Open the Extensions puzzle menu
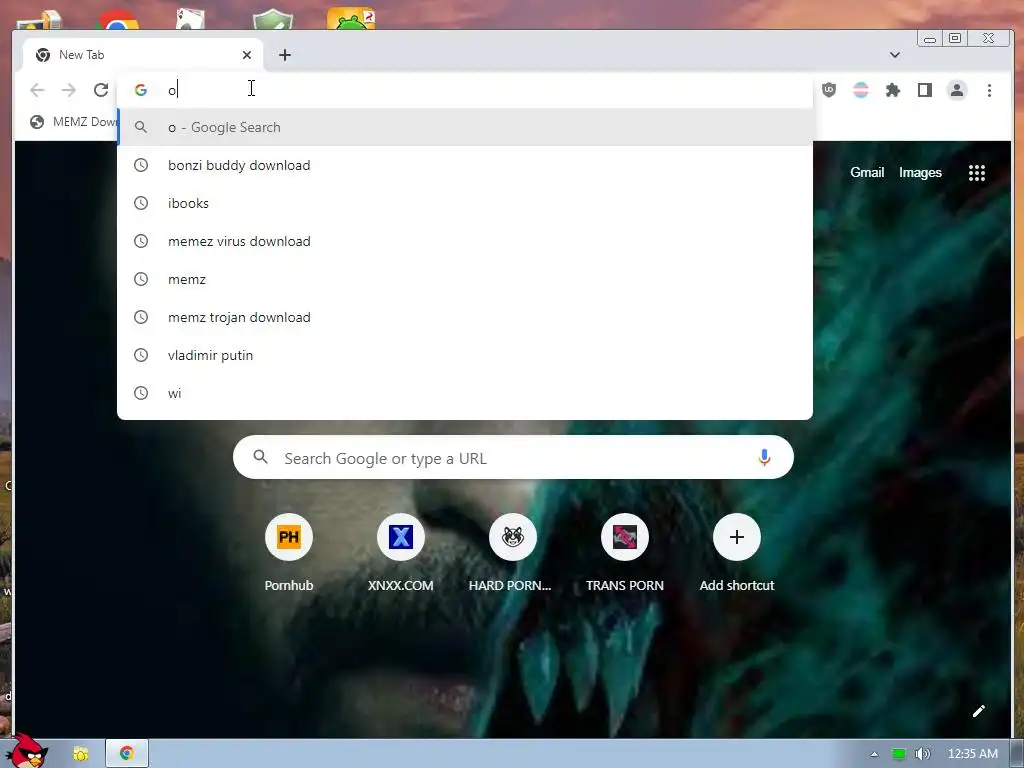1024x768 pixels. [893, 90]
